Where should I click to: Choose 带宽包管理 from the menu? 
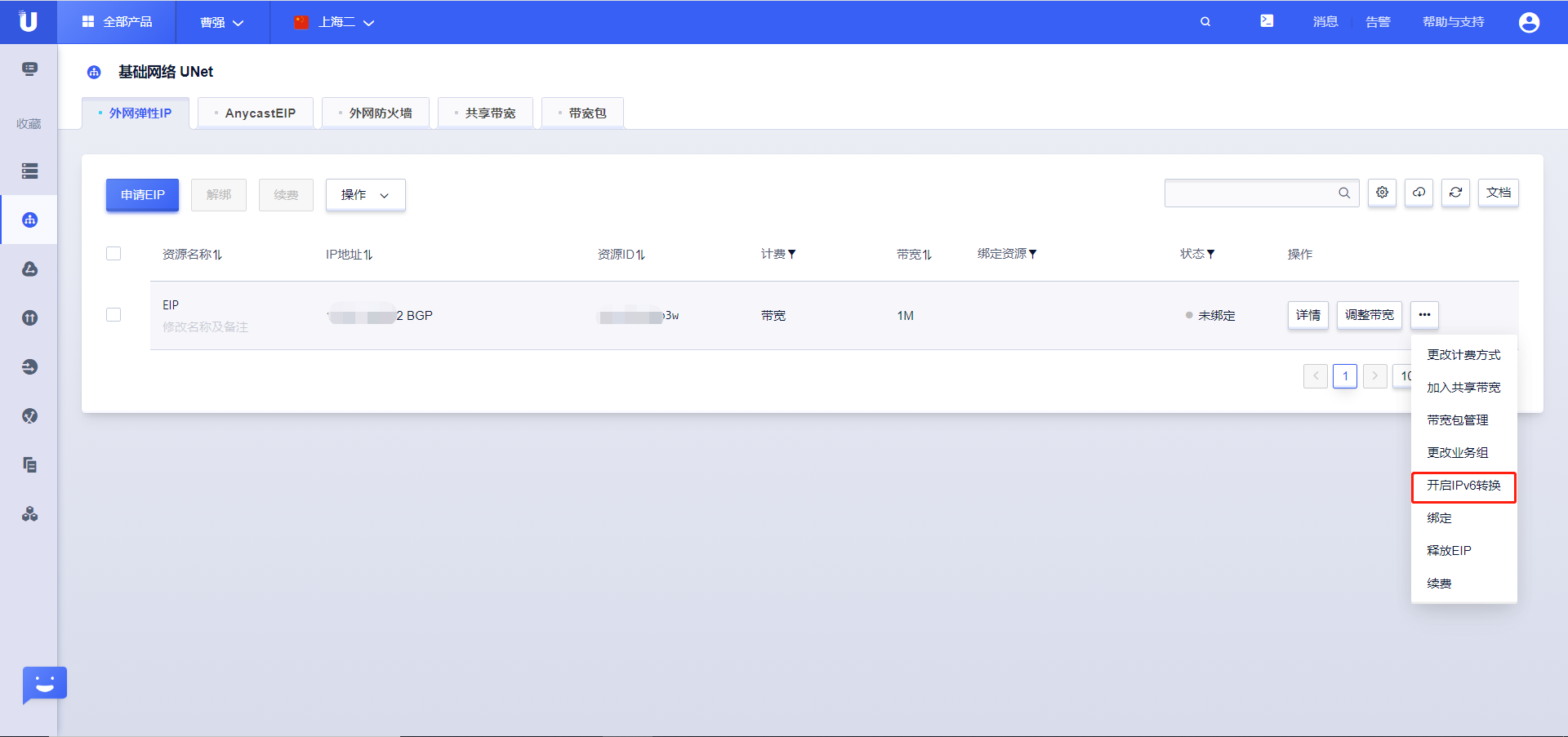click(x=1463, y=420)
